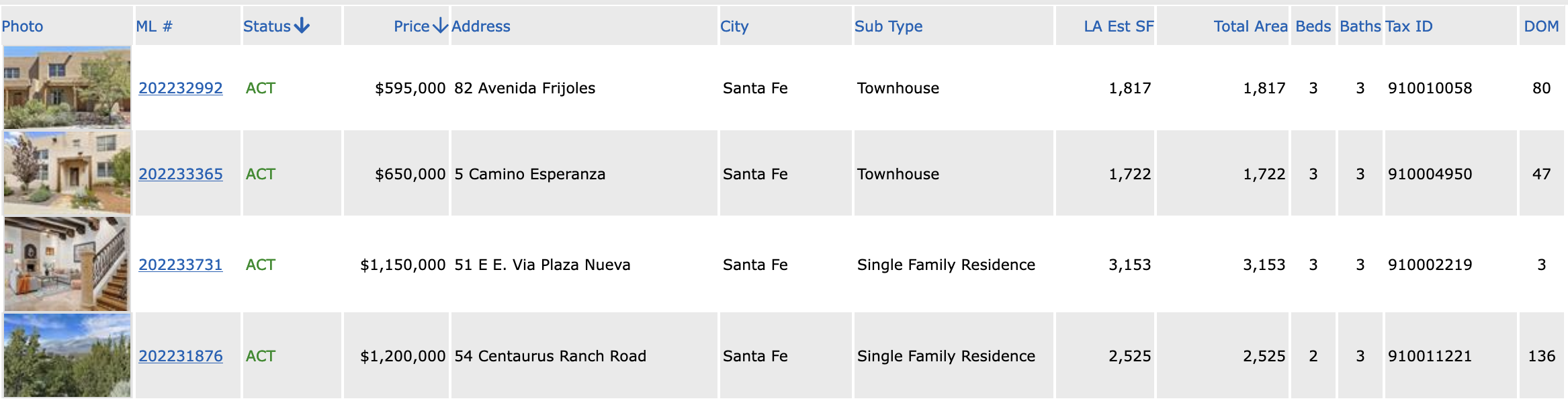The width and height of the screenshot is (1568, 407).
Task: Open listing 202233365 link
Action: [181, 174]
